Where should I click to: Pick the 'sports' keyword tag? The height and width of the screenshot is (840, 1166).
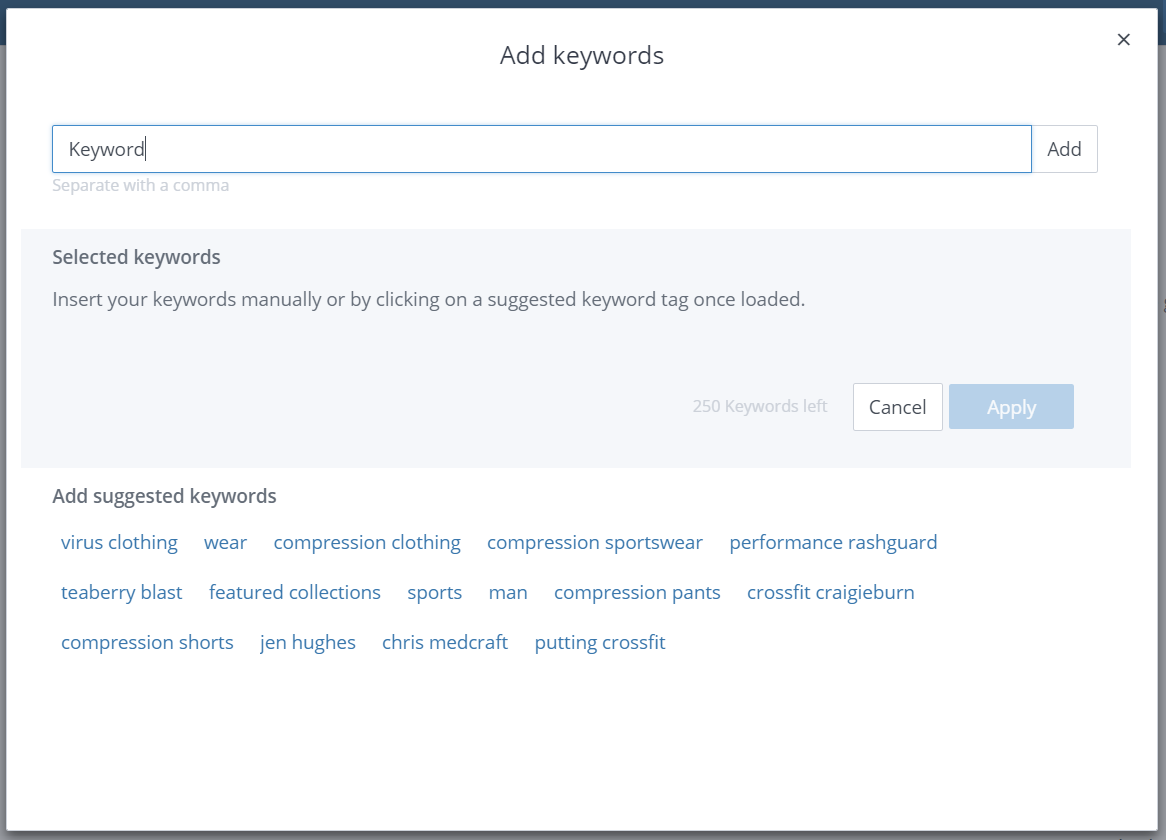click(434, 592)
